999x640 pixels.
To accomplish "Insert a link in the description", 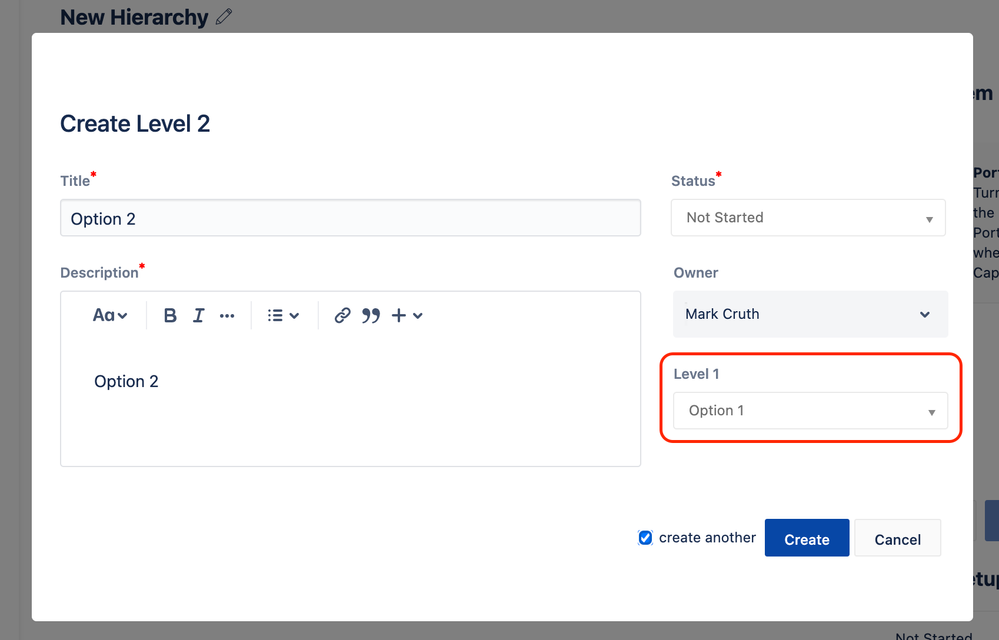I will tap(342, 315).
